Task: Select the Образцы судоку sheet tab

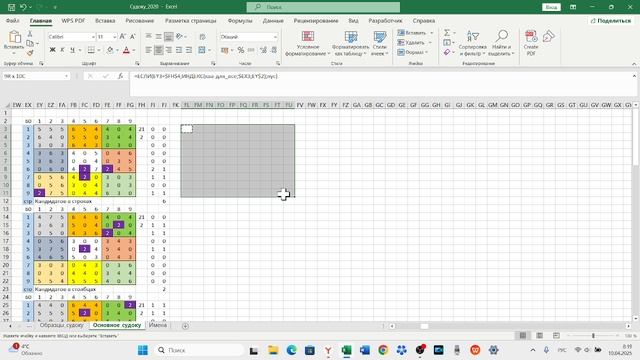Action: pos(62,325)
